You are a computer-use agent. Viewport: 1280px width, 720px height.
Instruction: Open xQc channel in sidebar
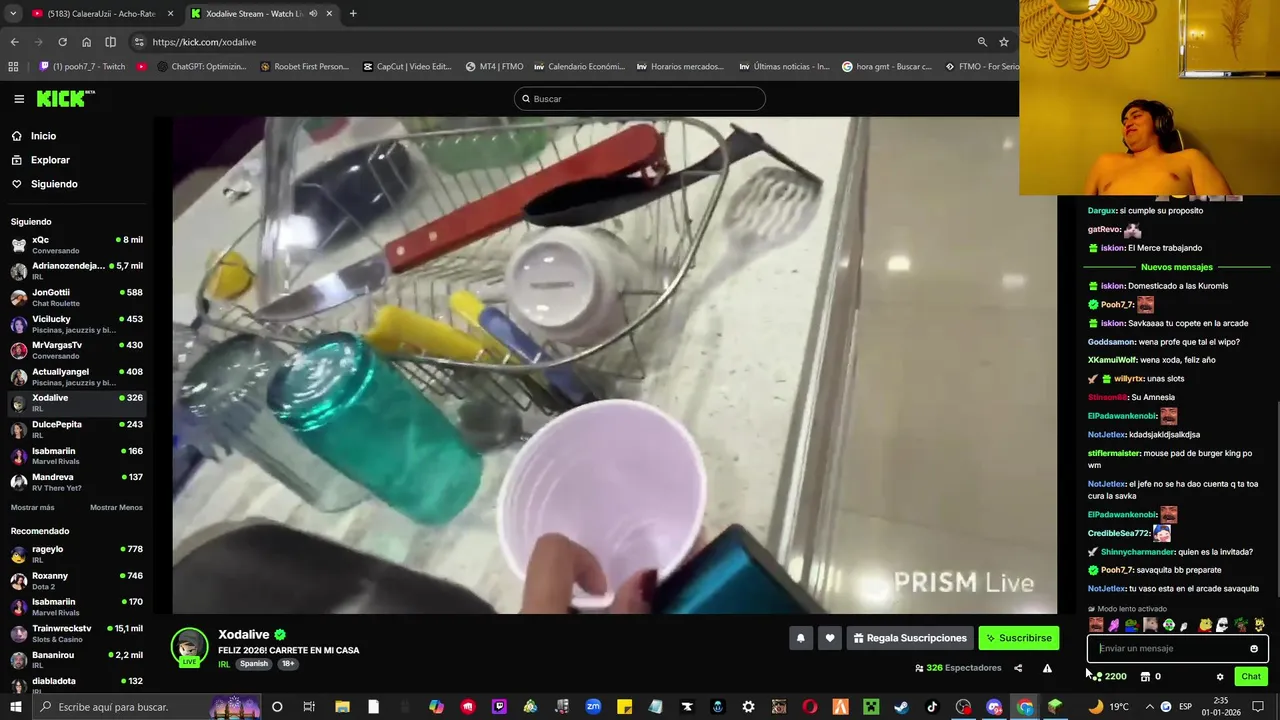pos(76,245)
